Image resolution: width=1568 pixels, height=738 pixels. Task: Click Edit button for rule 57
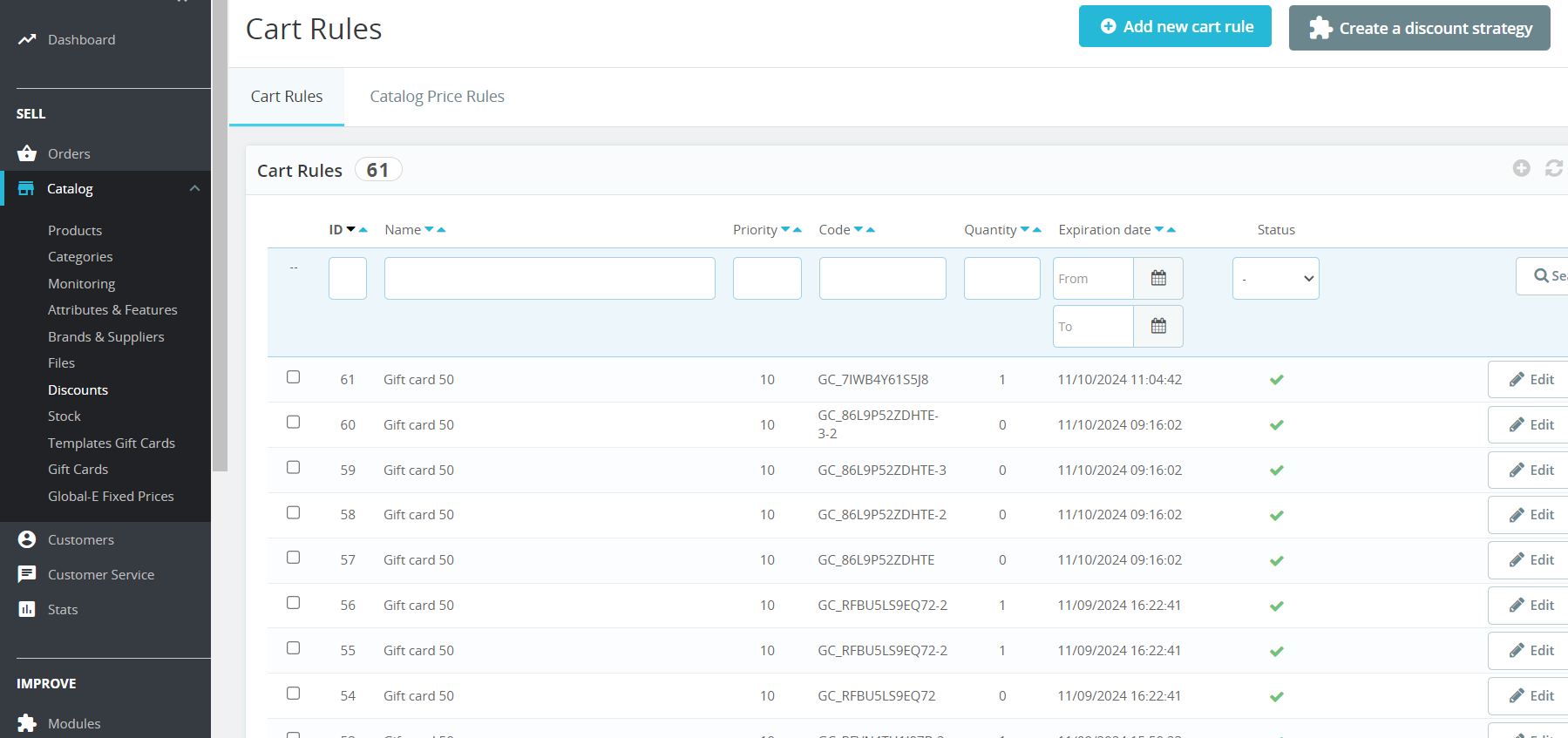[1531, 560]
